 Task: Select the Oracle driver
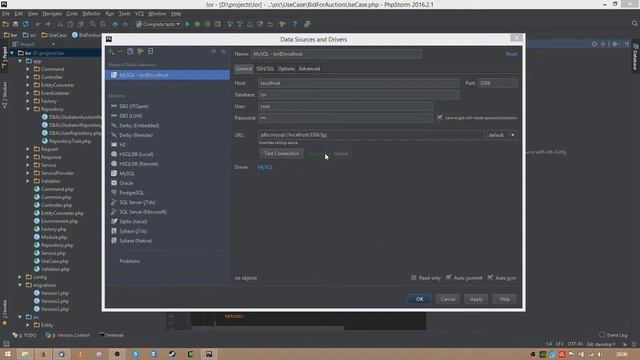tap(127, 183)
